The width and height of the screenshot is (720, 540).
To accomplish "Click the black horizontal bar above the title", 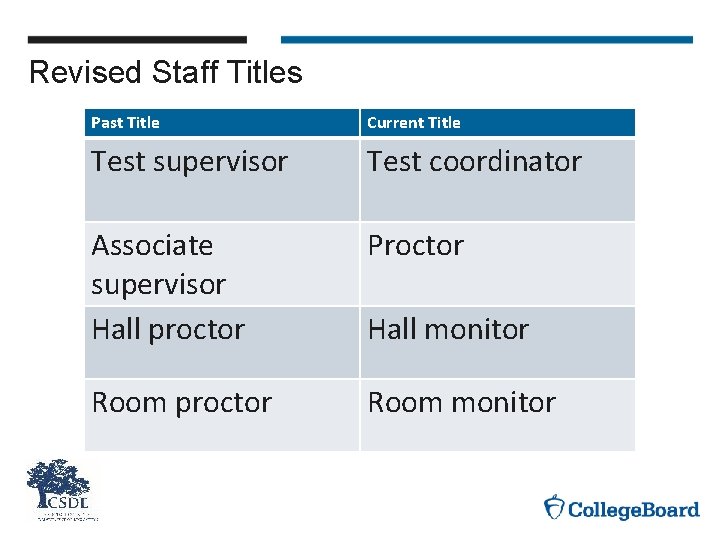I will pyautogui.click(x=137, y=40).
